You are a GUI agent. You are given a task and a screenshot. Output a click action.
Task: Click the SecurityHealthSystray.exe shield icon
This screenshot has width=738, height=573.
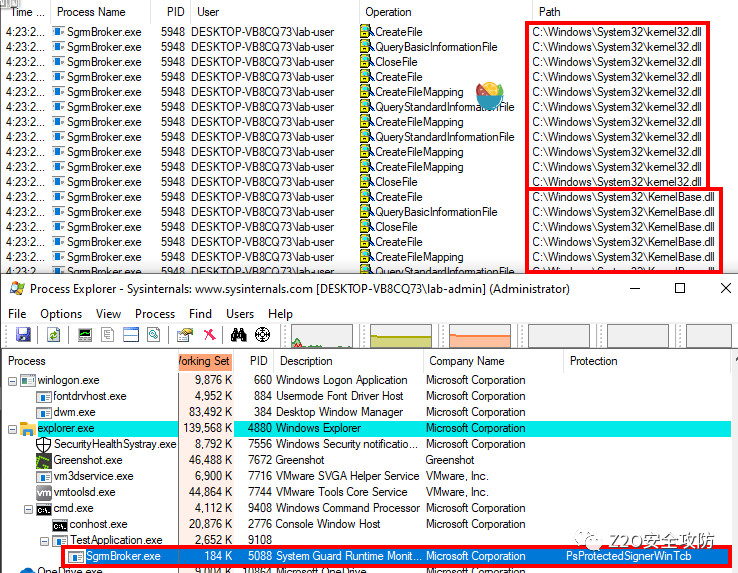44,444
